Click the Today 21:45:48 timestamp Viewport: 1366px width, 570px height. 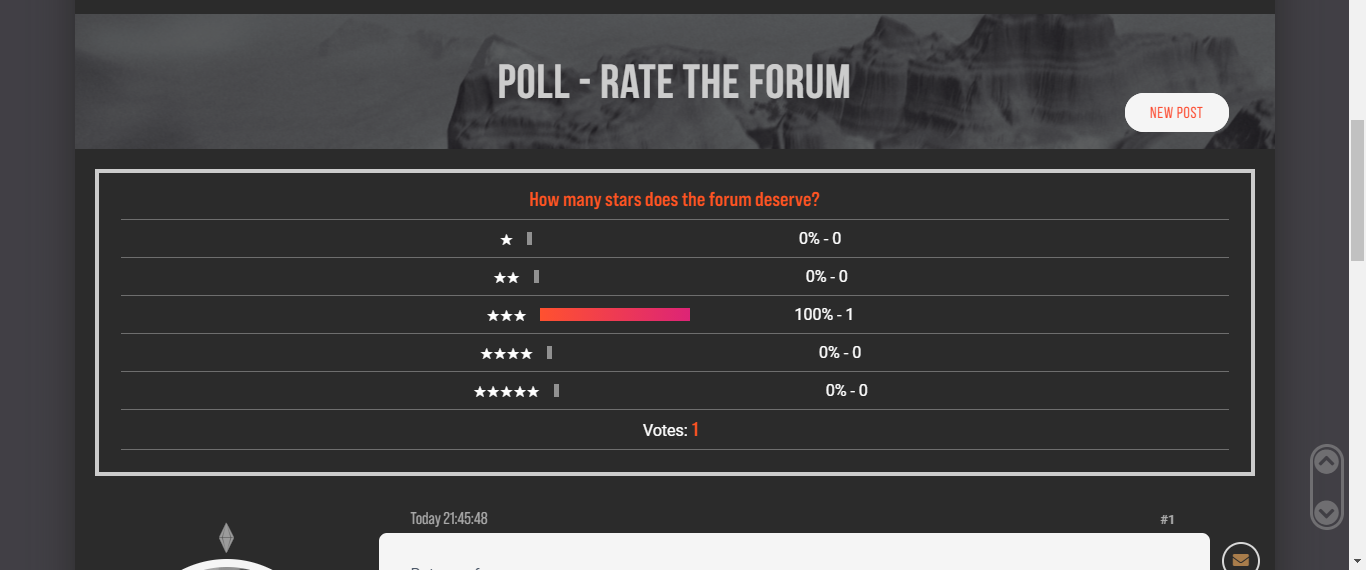(x=449, y=518)
